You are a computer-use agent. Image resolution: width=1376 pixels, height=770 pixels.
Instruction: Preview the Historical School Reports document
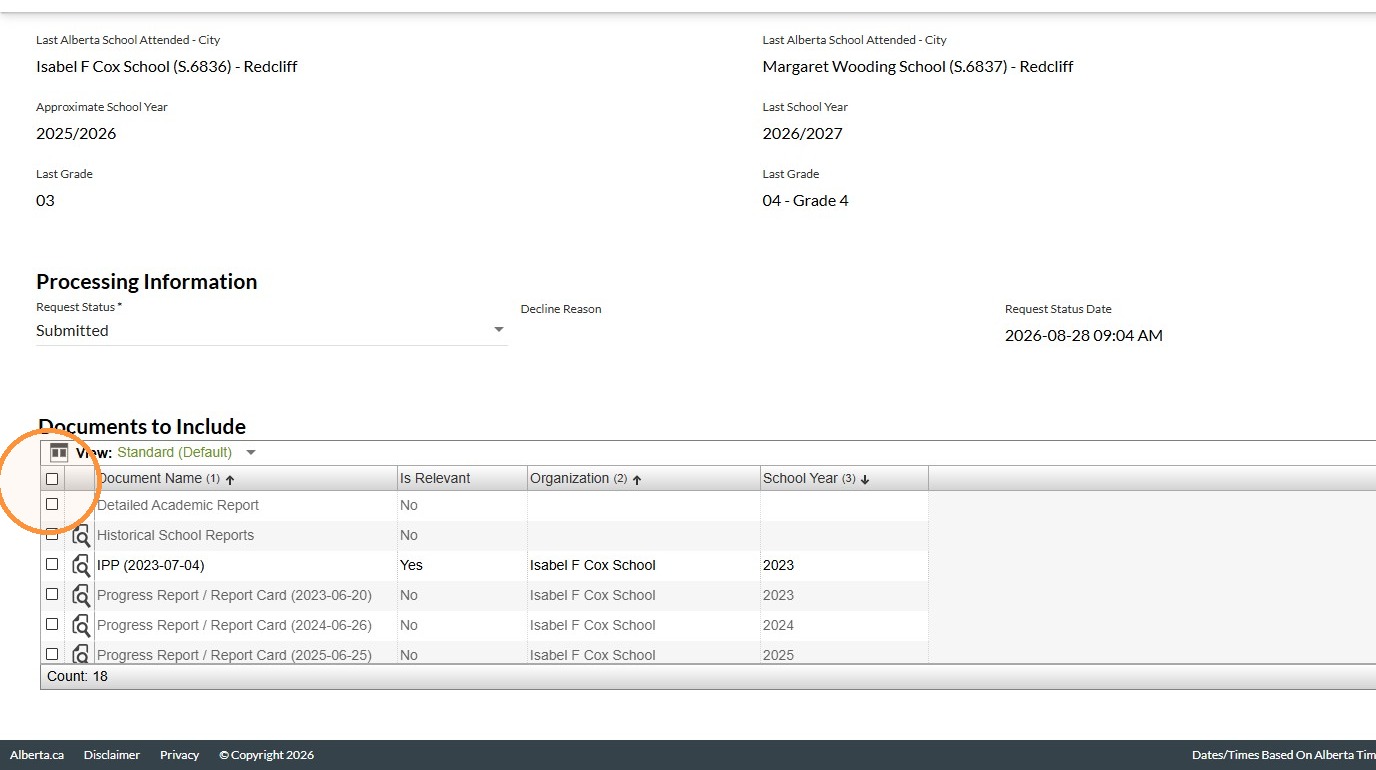[x=81, y=535]
